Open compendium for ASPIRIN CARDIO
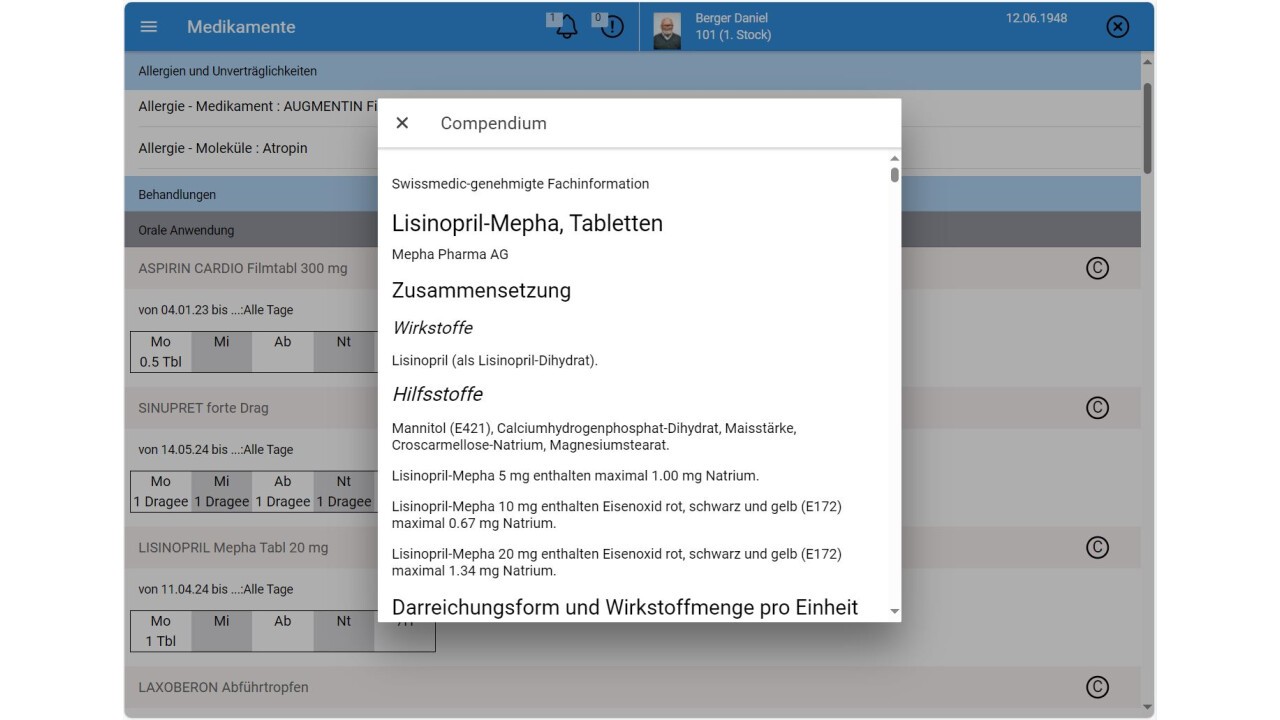Screen dimensions: 1280x720 1097,268
